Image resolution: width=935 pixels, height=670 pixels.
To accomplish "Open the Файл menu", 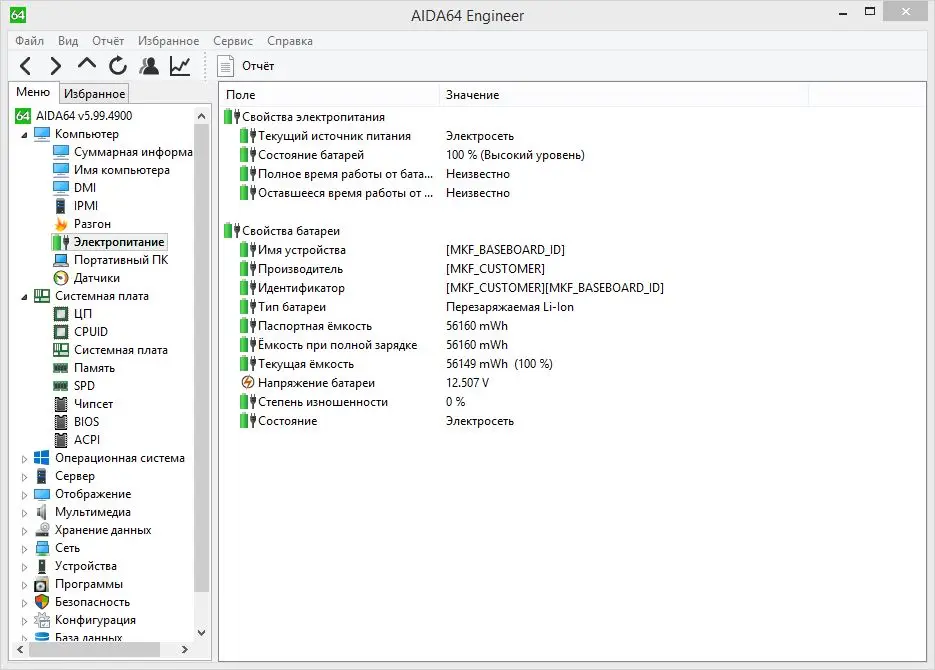I will tap(29, 41).
